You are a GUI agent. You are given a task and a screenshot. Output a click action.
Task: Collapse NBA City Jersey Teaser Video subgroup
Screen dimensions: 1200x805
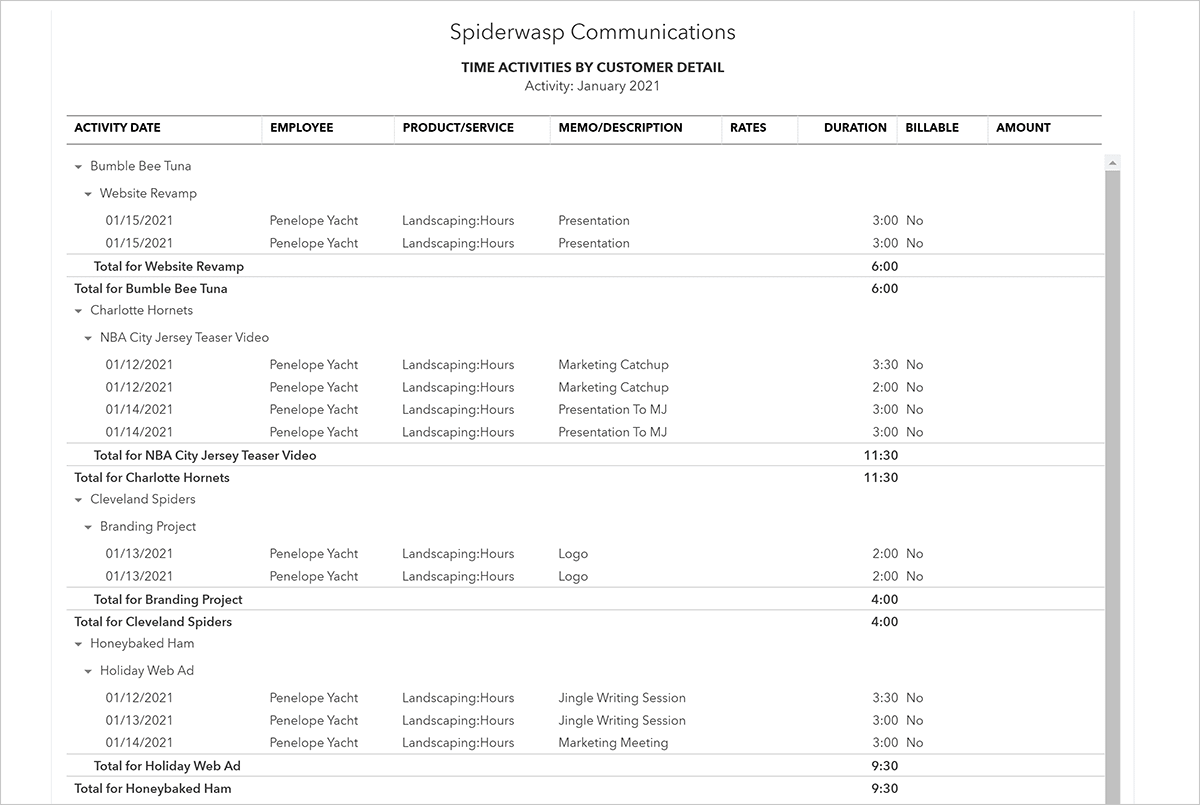tap(89, 338)
